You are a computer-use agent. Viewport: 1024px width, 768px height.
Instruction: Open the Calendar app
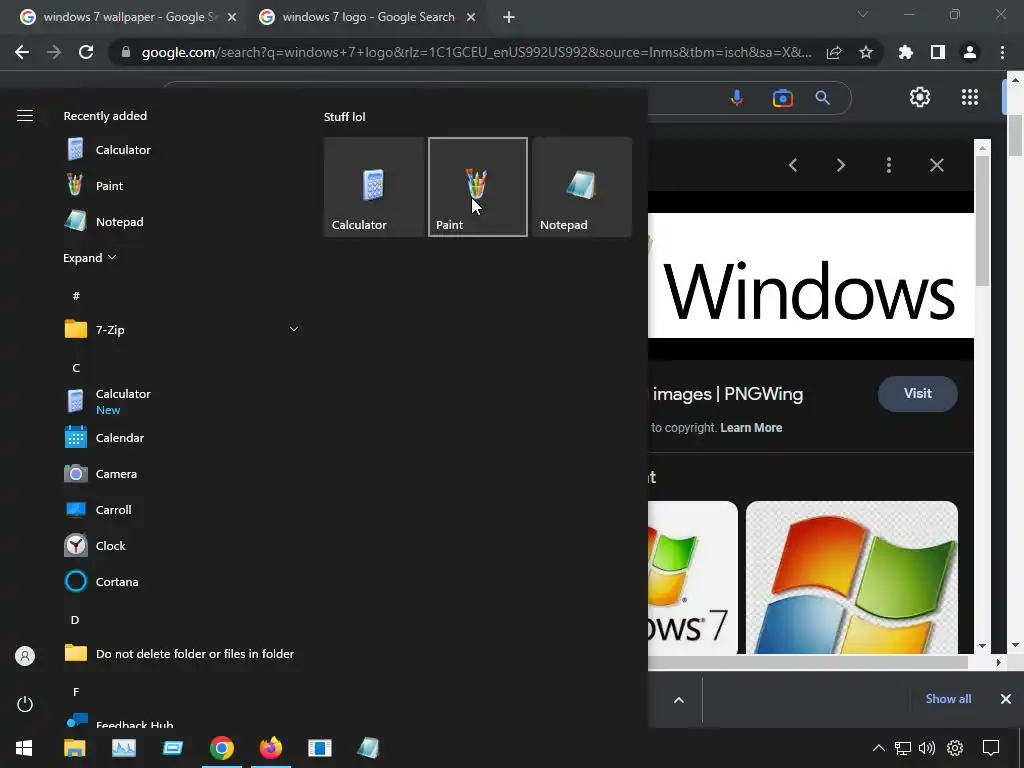coord(182,438)
